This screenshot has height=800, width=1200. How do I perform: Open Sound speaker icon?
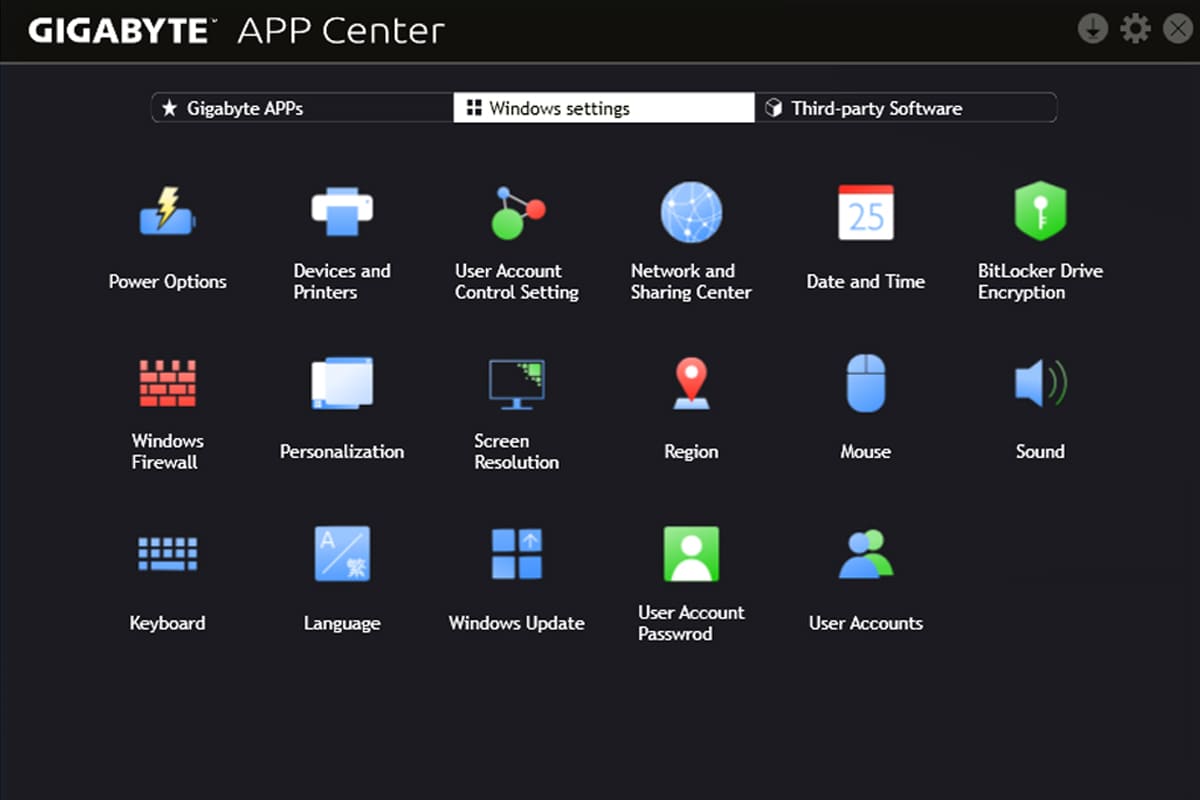click(1040, 383)
